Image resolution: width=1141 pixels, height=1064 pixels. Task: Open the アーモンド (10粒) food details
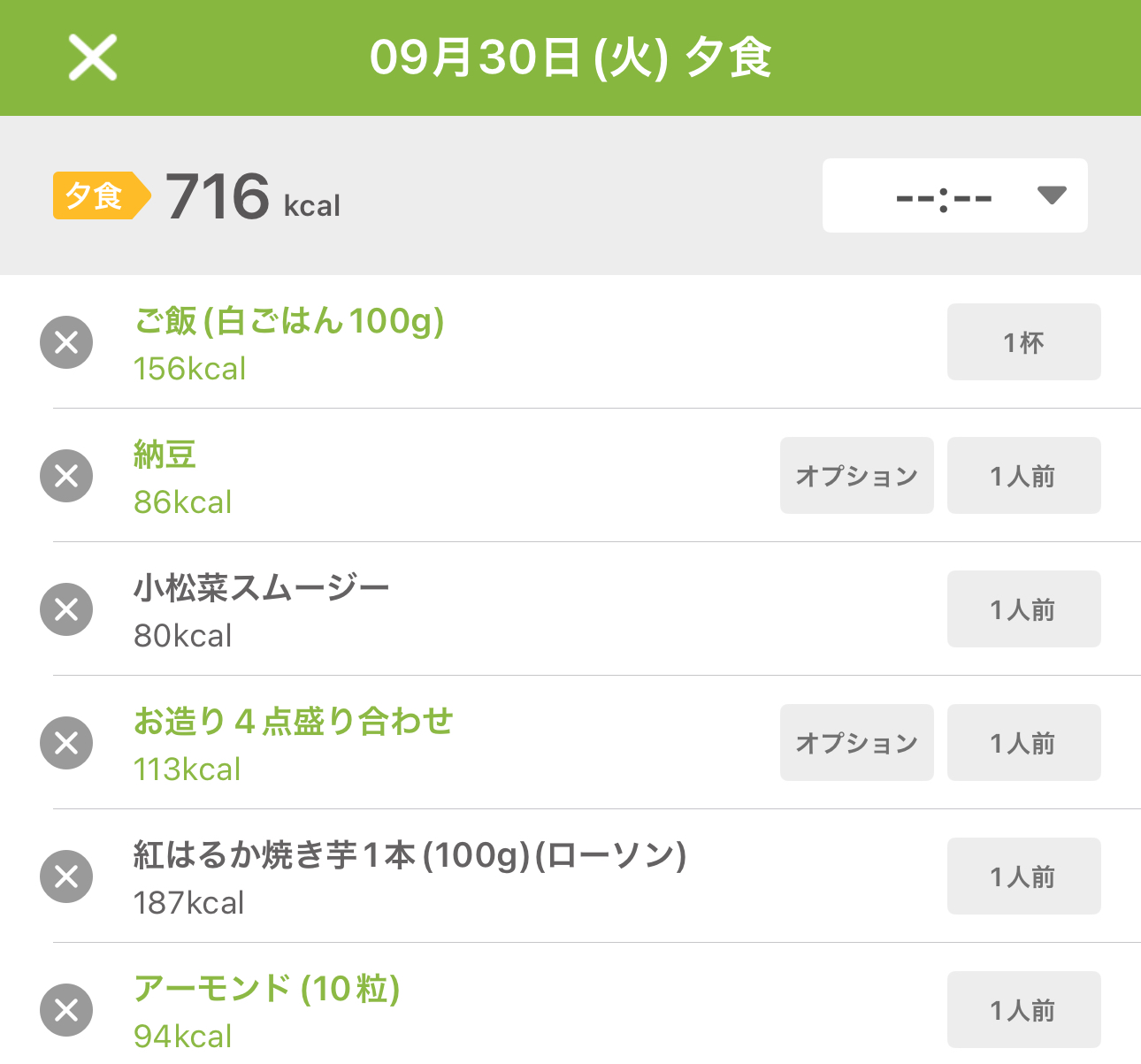(266, 989)
